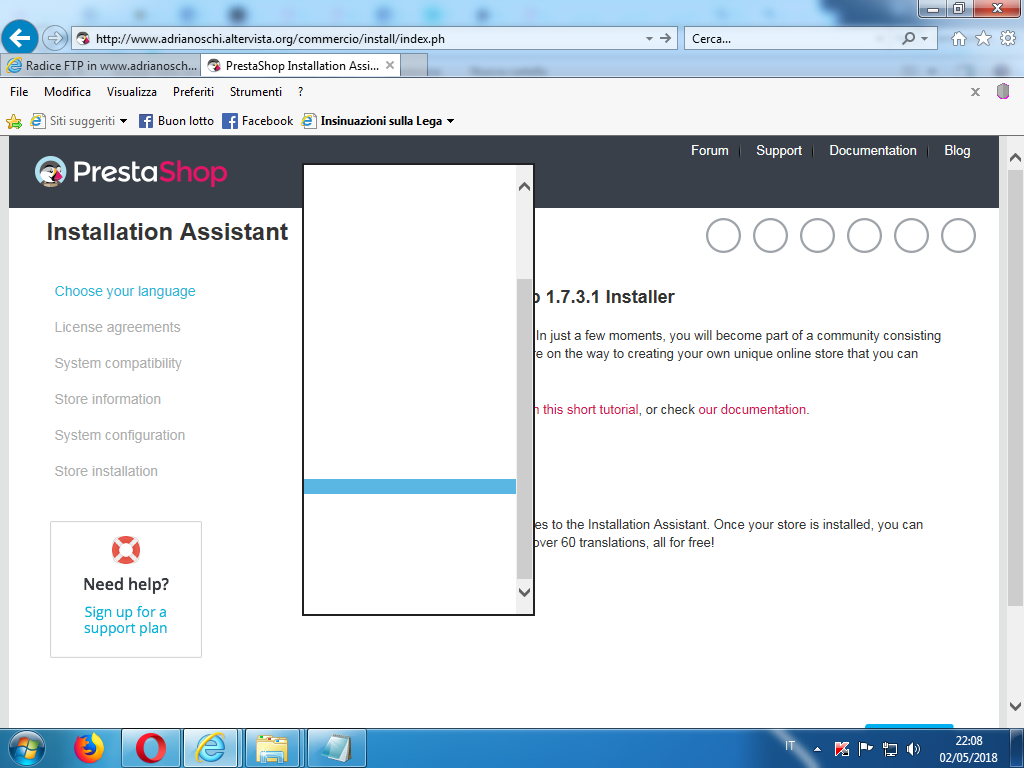Expand the address bar history dropdown

coord(649,39)
